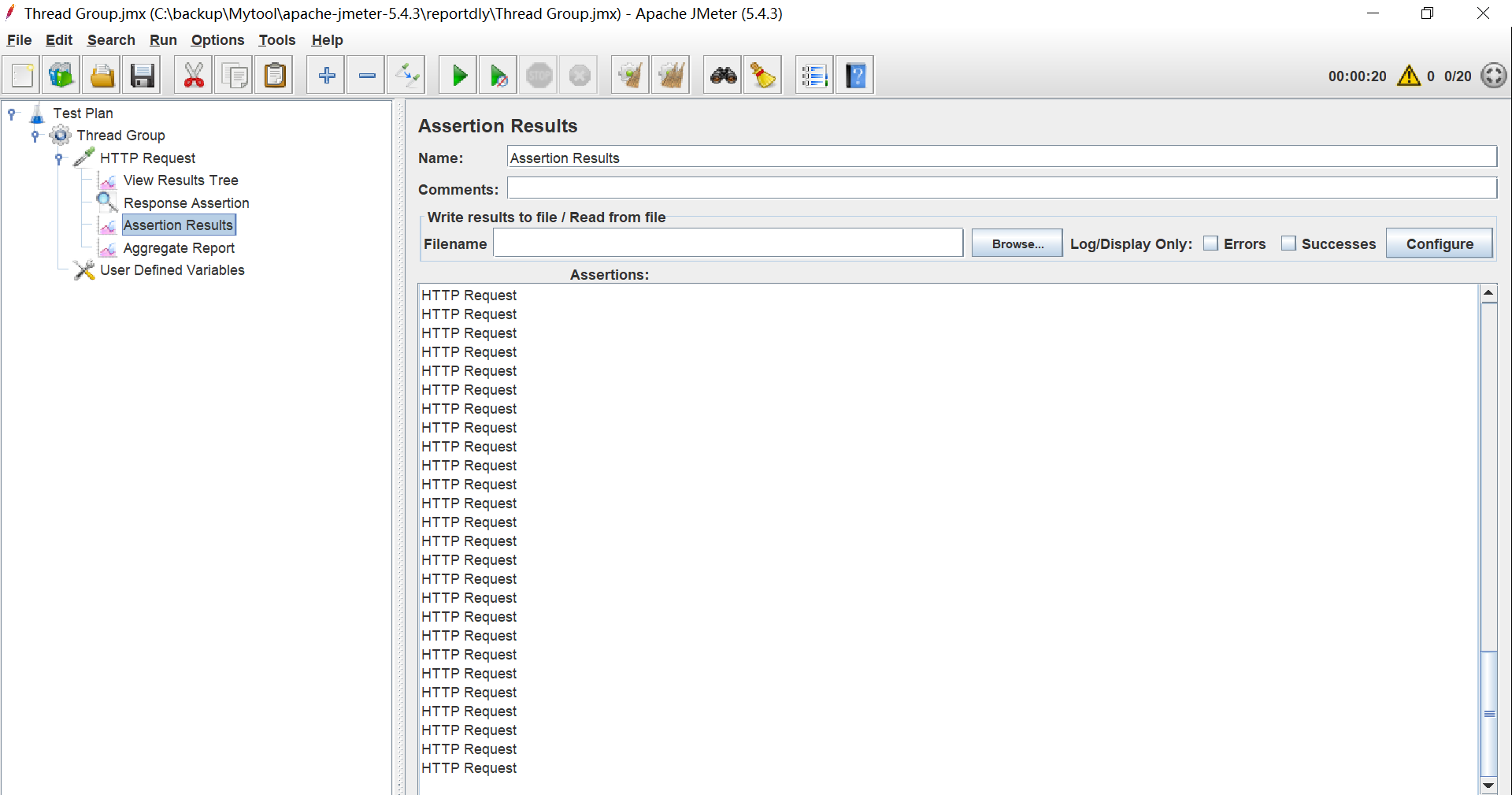Collapse the Test Plan tree node
This screenshot has width=1512, height=795.
(x=12, y=113)
